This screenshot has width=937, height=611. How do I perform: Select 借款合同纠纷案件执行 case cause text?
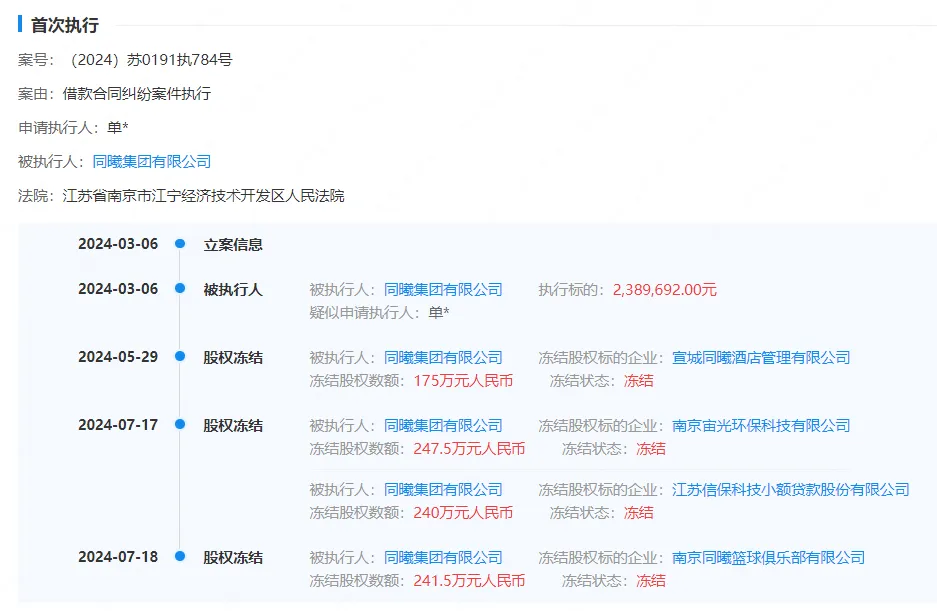pyautogui.click(x=137, y=94)
